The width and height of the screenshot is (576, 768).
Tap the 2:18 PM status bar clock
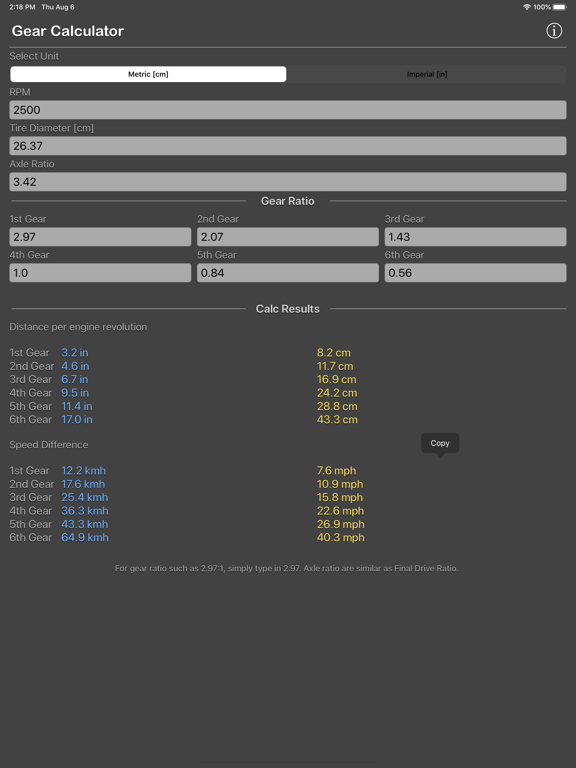pyautogui.click(x=22, y=7)
